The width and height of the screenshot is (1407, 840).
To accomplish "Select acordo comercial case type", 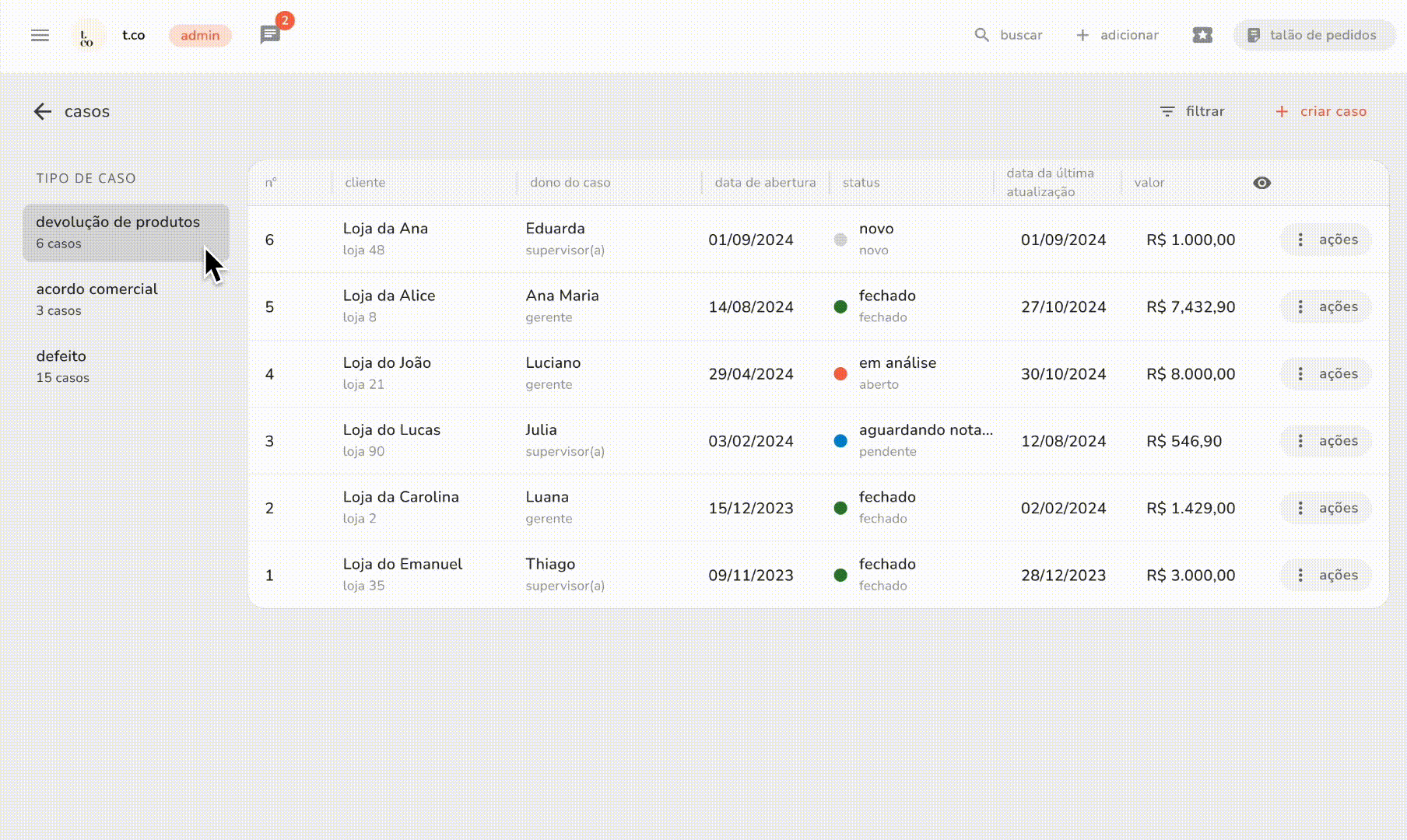I will [97, 299].
